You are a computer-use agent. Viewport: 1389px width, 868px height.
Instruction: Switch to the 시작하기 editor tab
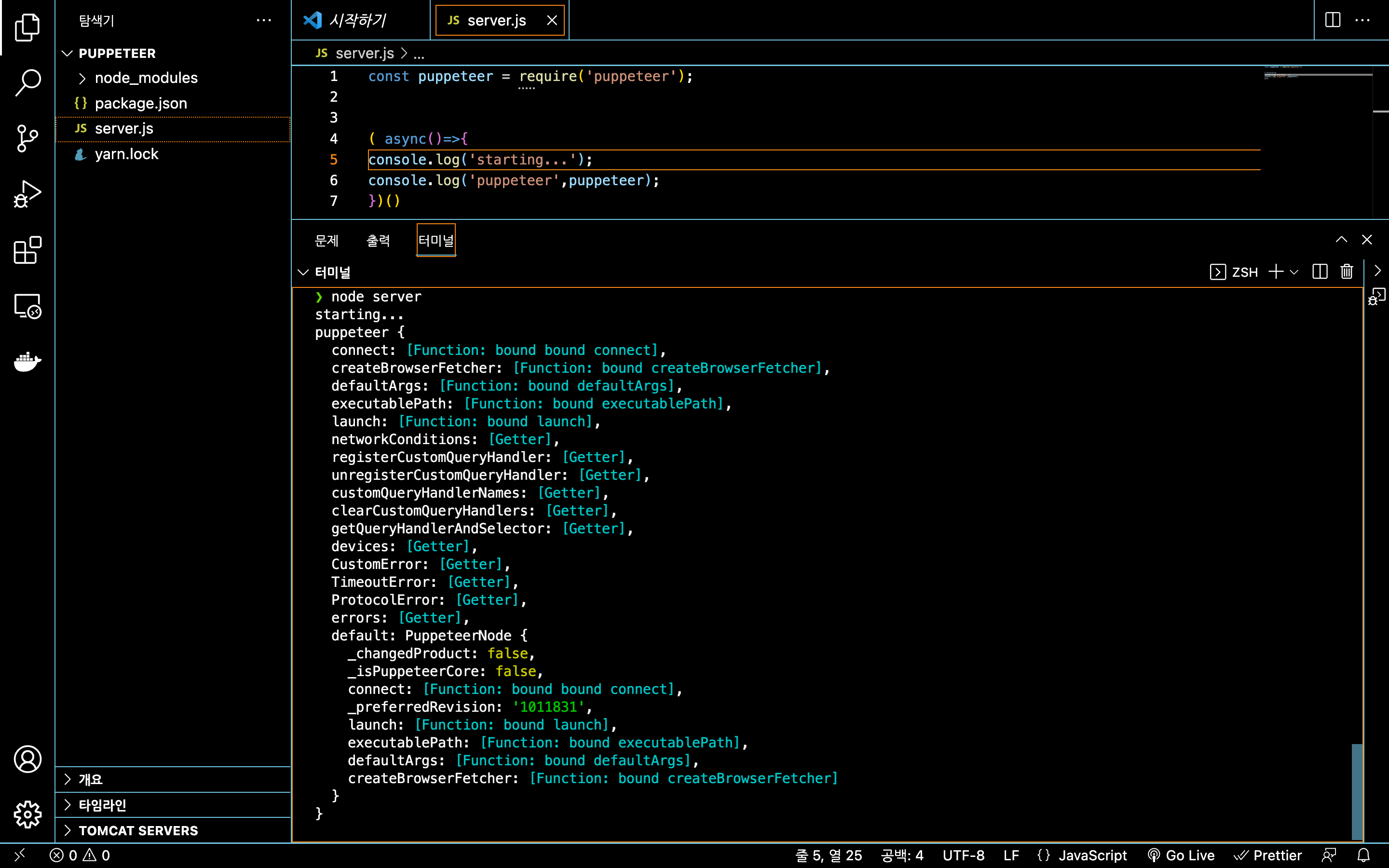pyautogui.click(x=357, y=21)
